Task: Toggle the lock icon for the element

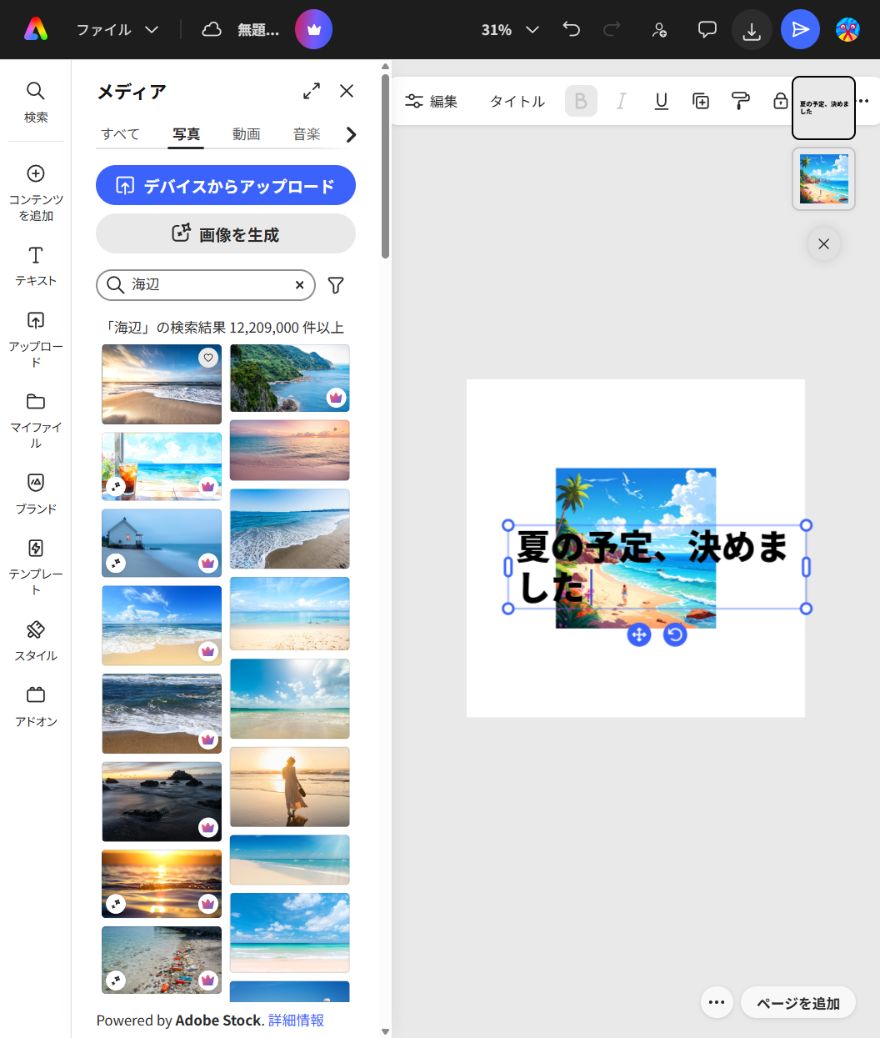Action: click(780, 101)
